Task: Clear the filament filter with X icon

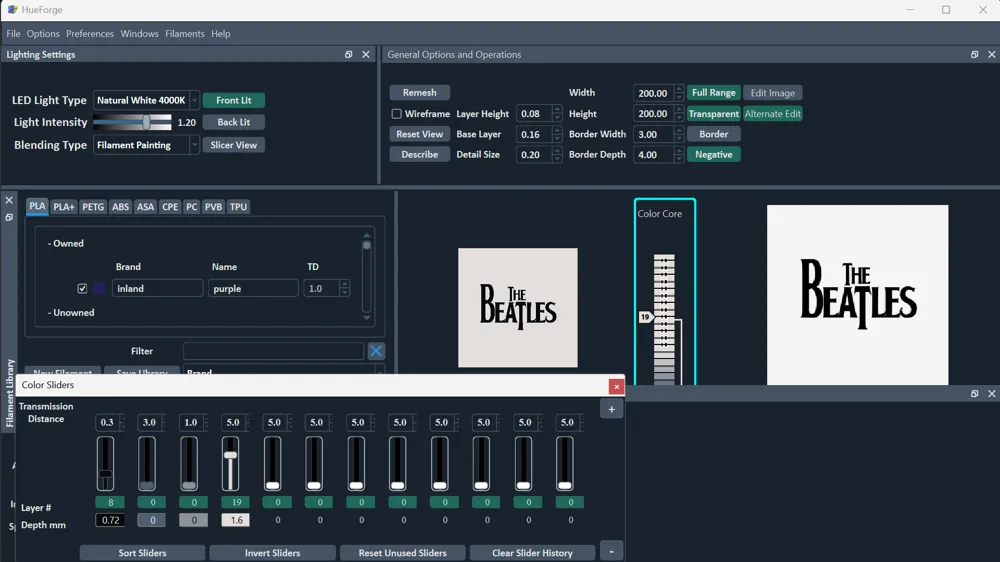Action: click(376, 351)
